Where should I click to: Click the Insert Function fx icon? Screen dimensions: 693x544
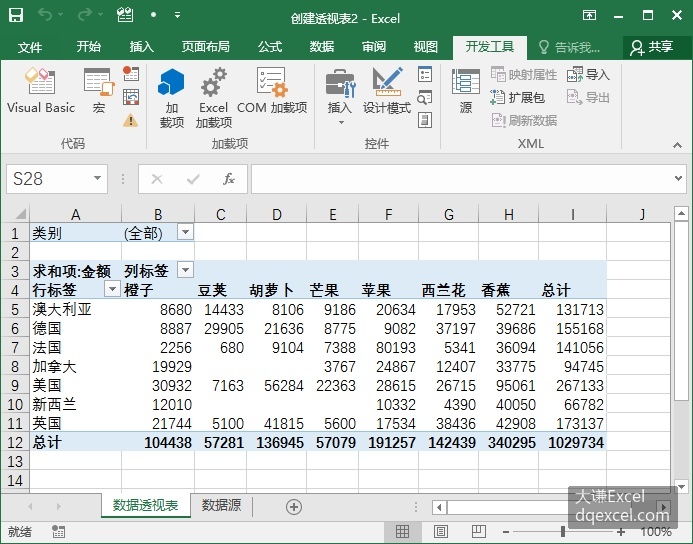[x=229, y=179]
